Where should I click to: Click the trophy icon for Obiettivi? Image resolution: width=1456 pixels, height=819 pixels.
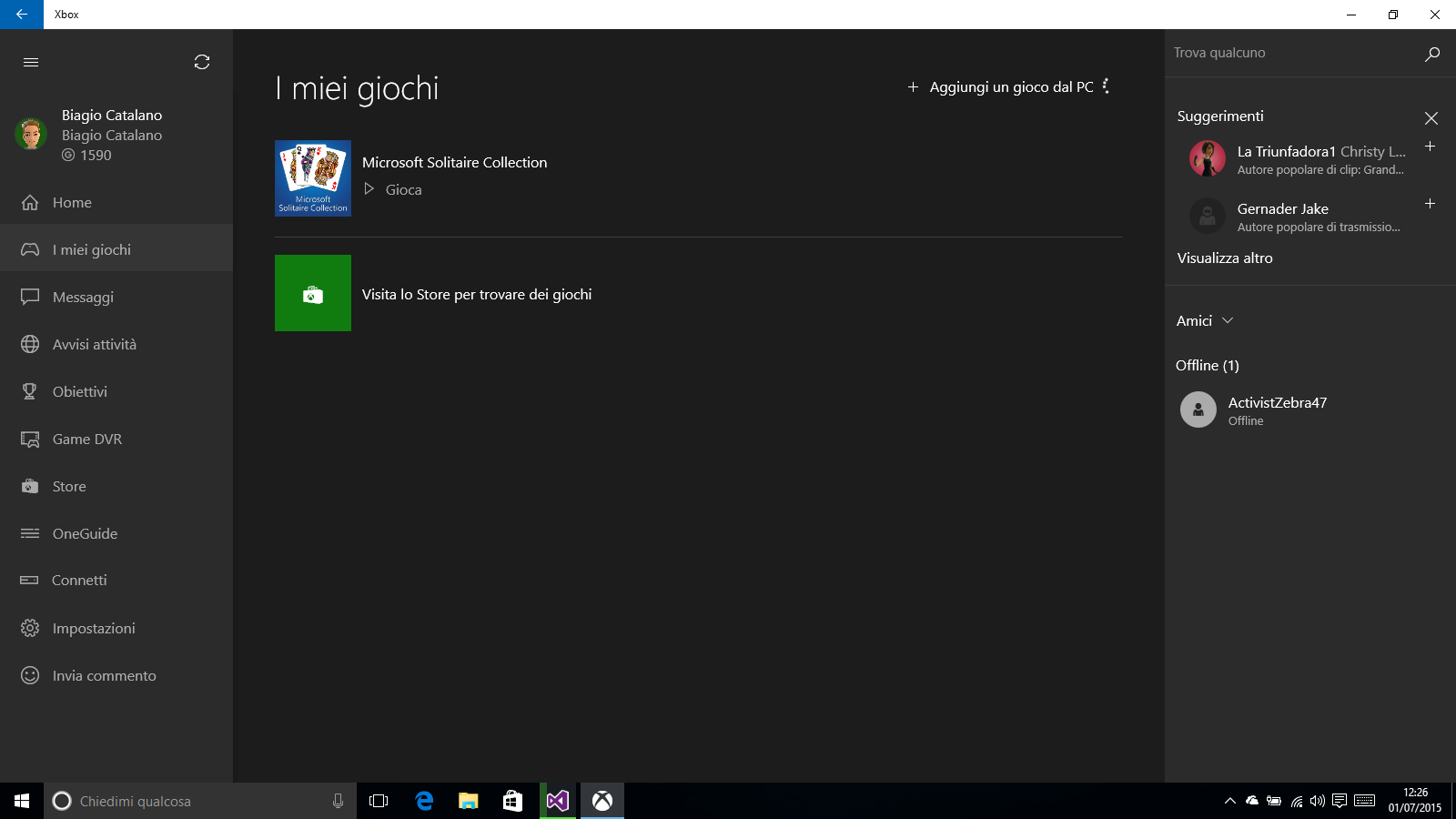tap(30, 391)
